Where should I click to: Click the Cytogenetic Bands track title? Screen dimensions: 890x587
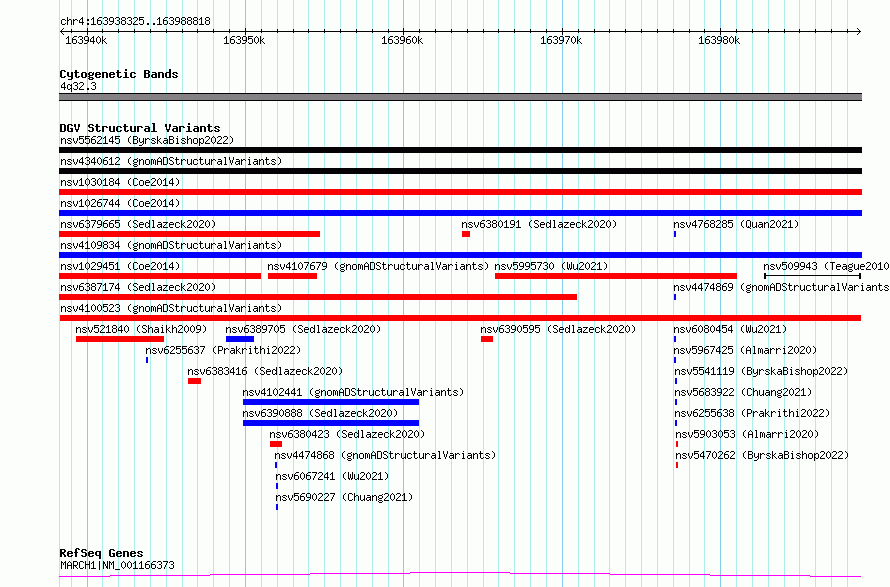coord(119,74)
